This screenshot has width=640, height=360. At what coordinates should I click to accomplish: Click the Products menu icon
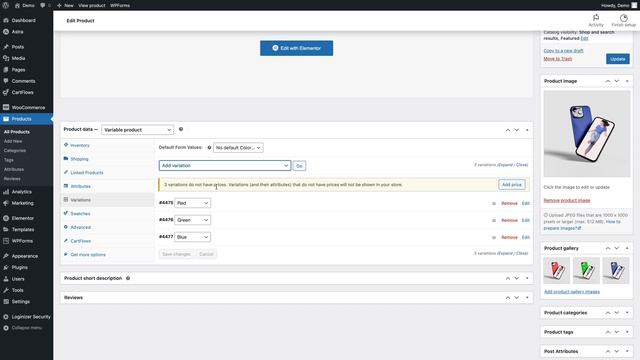tap(6, 119)
